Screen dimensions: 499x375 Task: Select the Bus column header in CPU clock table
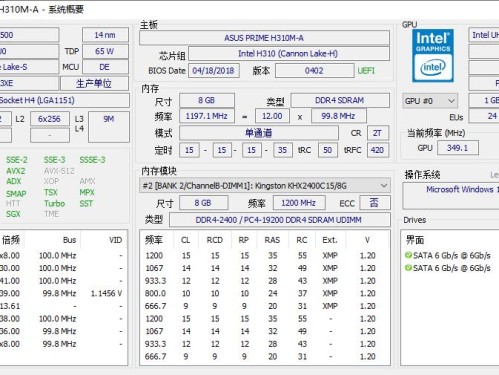(69, 240)
